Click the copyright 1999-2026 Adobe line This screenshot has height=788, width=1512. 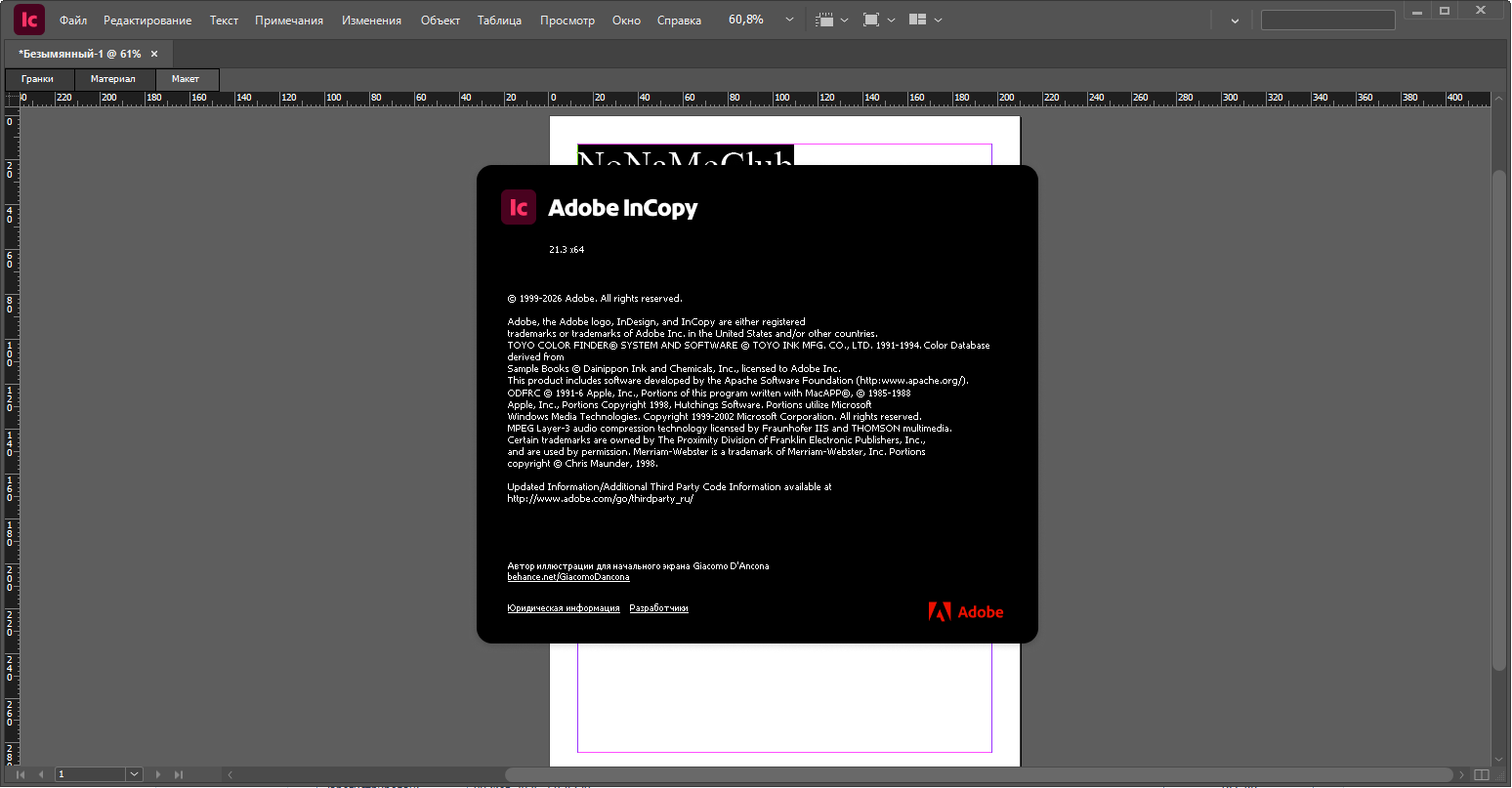click(x=595, y=299)
